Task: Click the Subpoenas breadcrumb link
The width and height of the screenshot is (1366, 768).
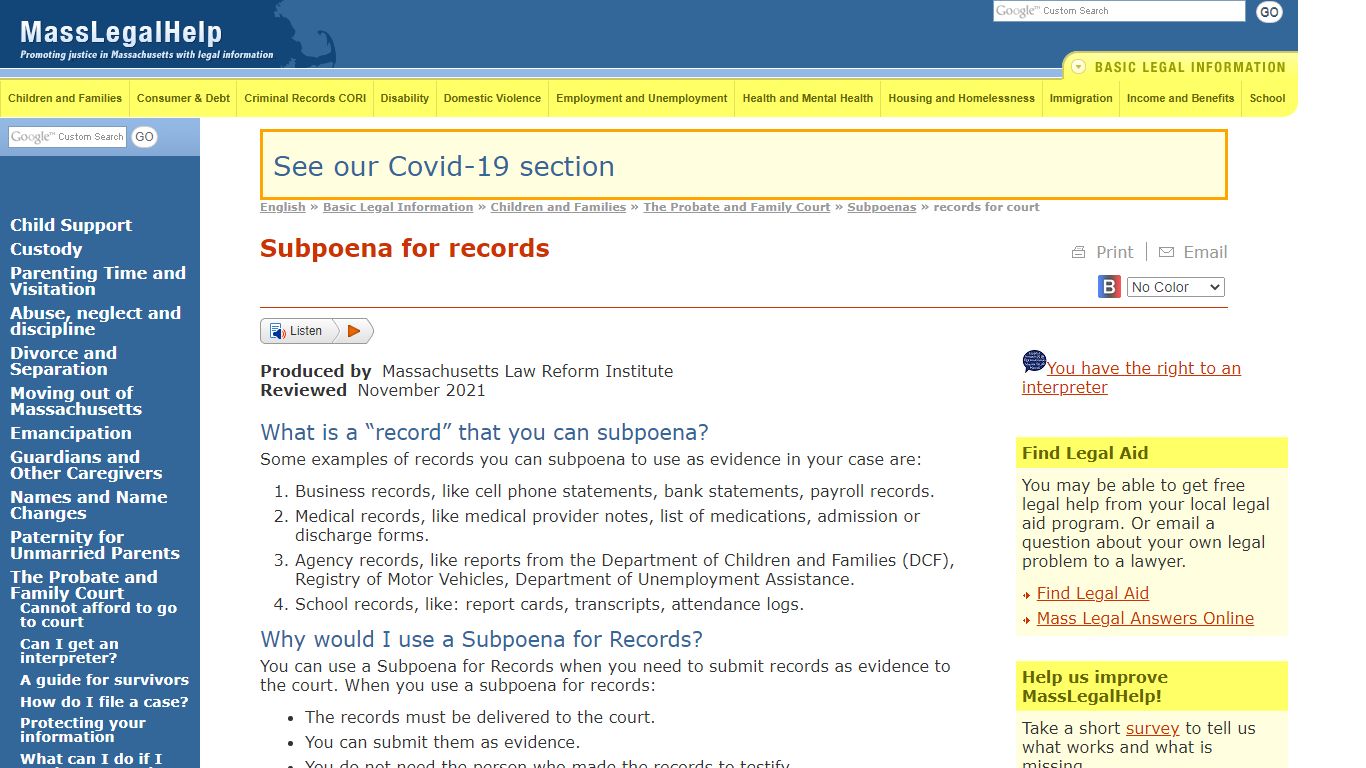Action: [x=882, y=207]
